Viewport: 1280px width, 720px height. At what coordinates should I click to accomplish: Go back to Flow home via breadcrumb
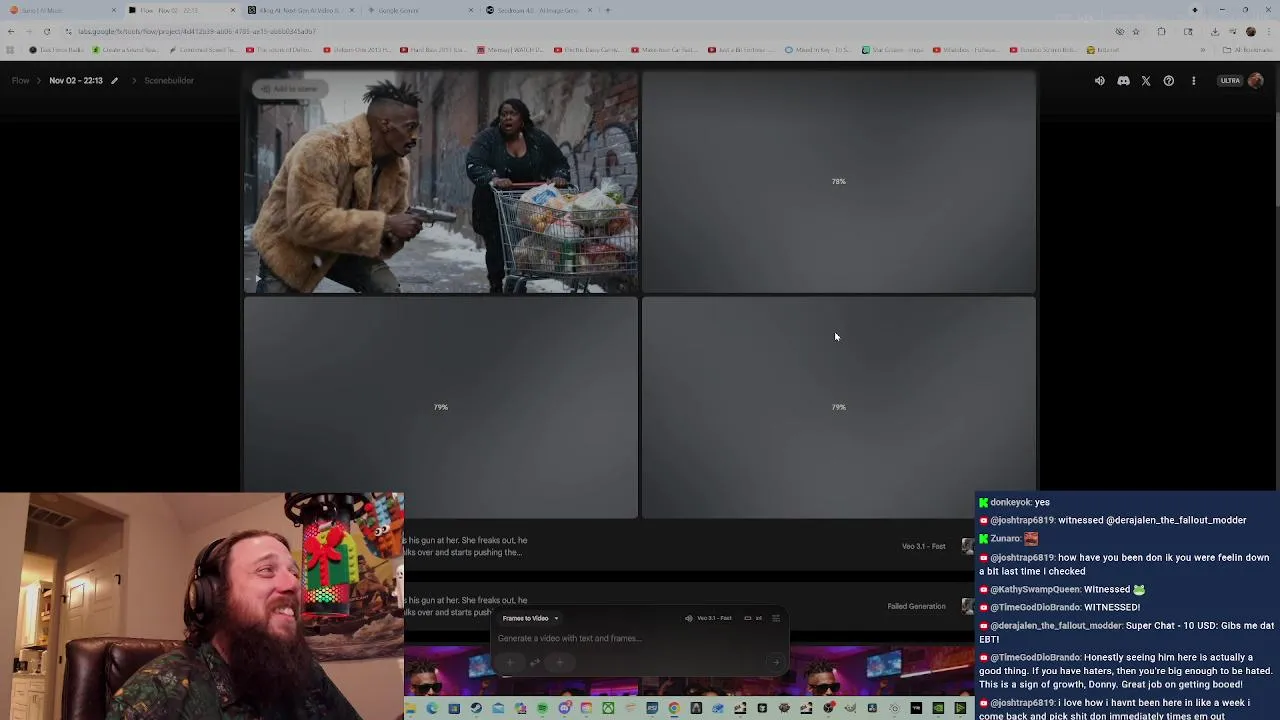[x=20, y=80]
